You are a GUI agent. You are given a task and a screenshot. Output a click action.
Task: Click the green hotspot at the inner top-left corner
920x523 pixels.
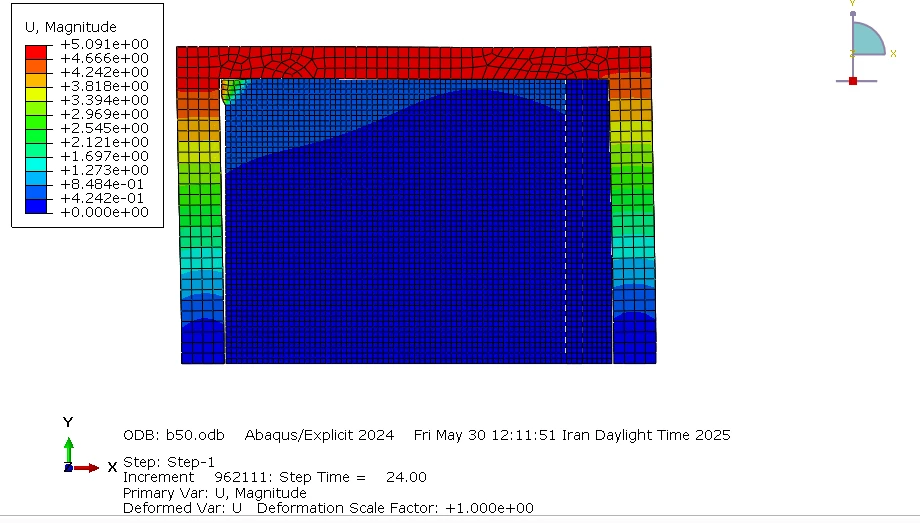tap(231, 90)
